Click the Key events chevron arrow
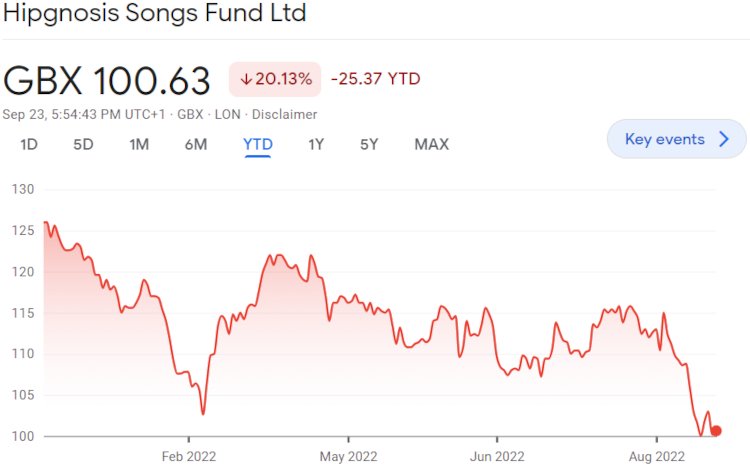 (x=725, y=139)
